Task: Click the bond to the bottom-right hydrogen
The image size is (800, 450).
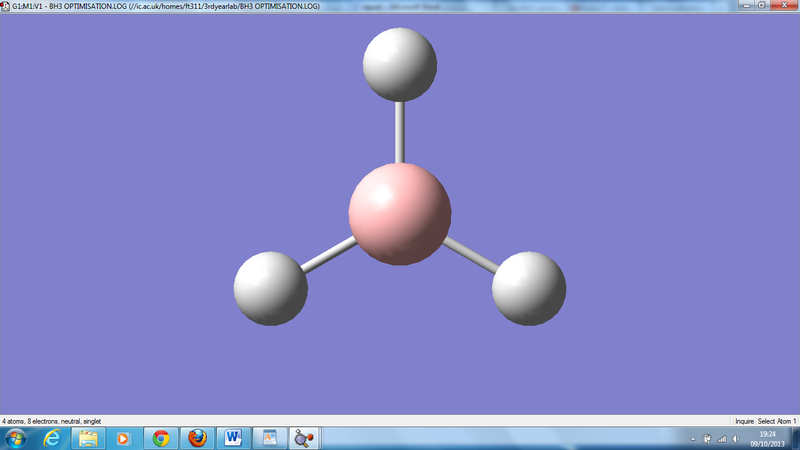Action: [470, 254]
